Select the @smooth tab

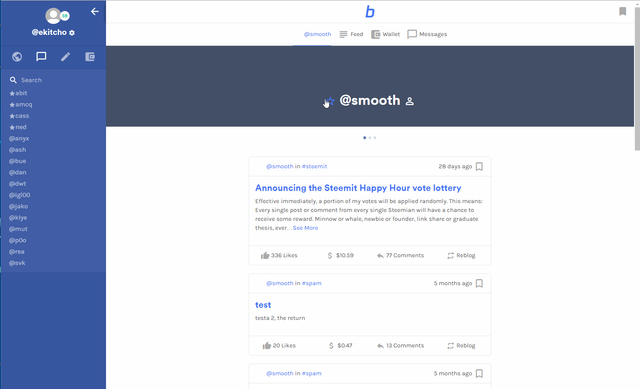317,34
